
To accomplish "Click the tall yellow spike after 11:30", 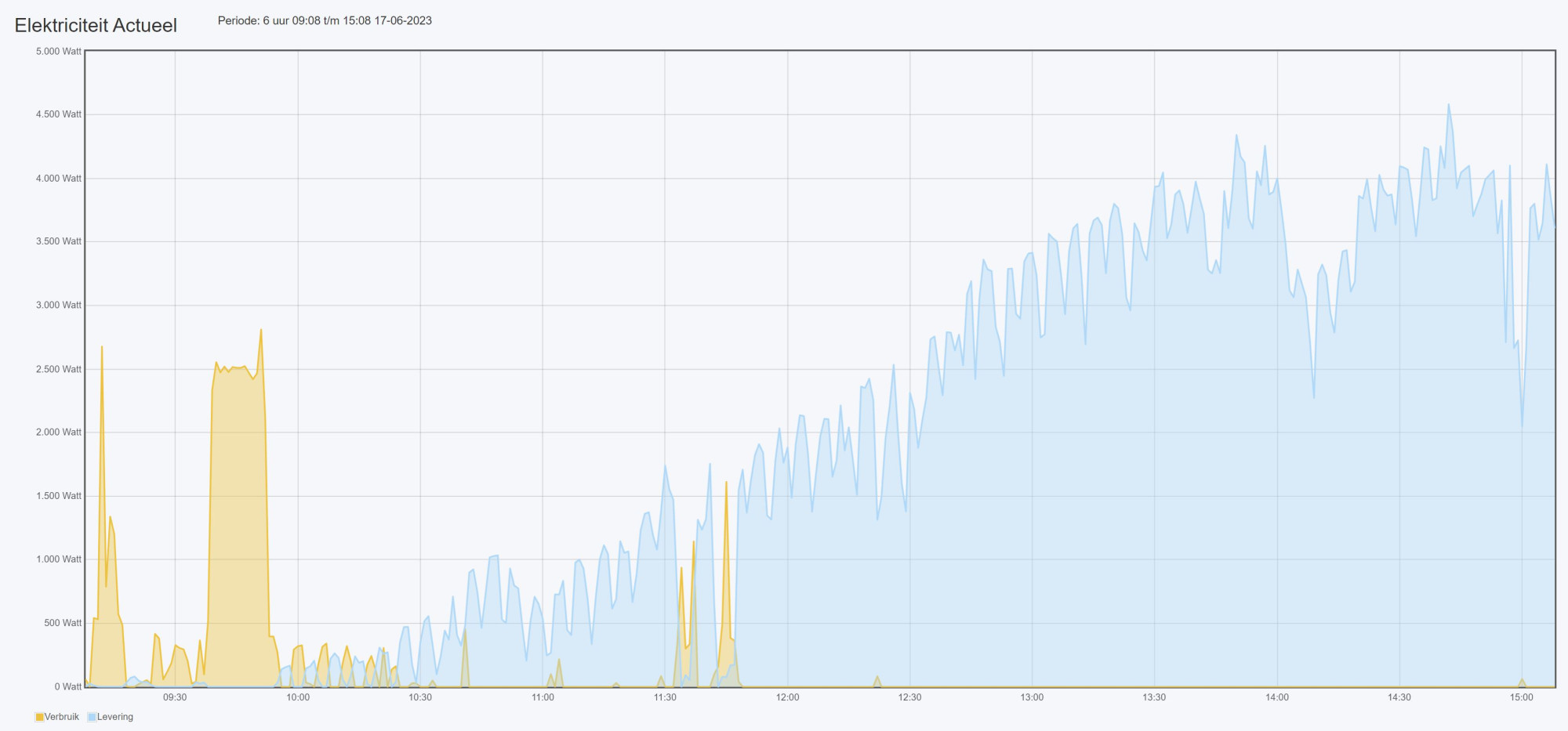I will coord(726,484).
